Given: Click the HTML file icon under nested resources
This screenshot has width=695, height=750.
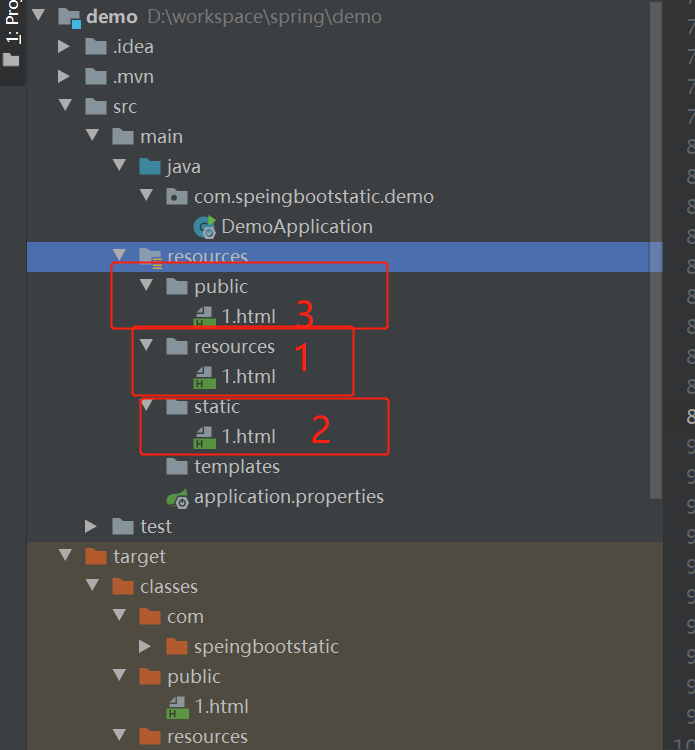Looking at the screenshot, I should (x=204, y=377).
